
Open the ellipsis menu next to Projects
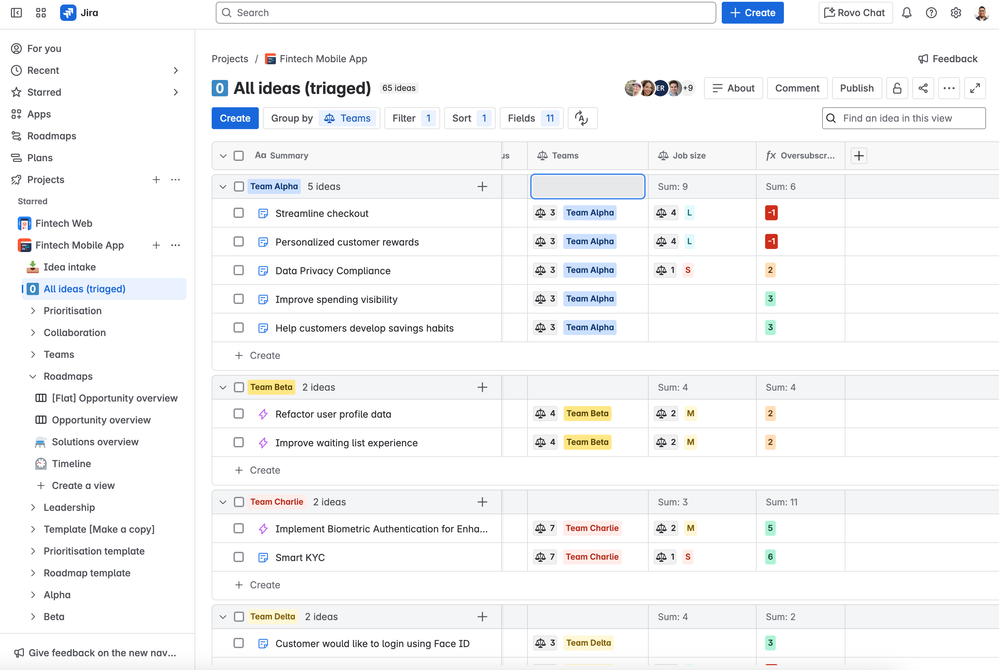176,180
